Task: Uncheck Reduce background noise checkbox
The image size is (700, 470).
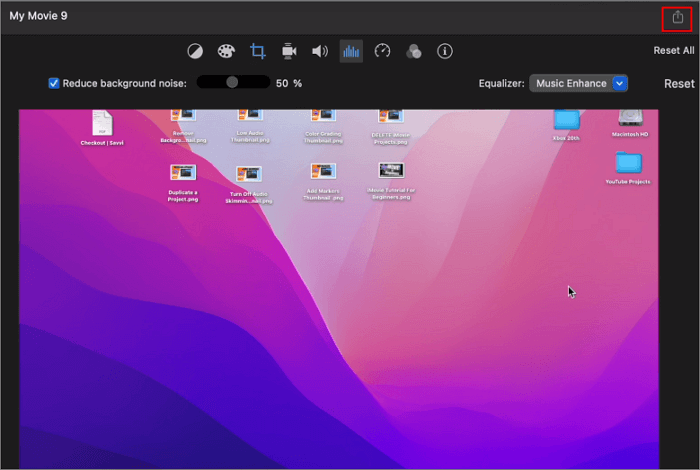Action: tap(54, 83)
